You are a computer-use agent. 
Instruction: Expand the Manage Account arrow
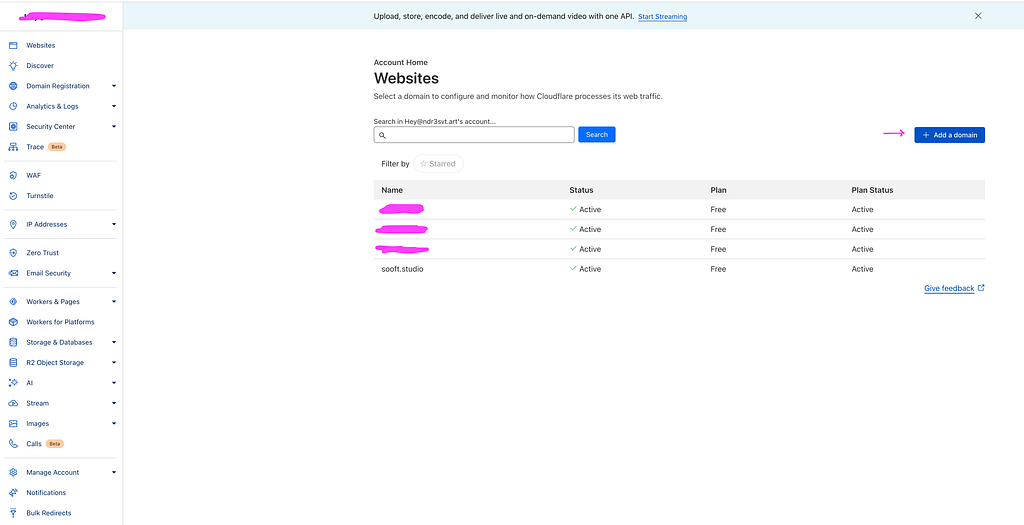(114, 472)
